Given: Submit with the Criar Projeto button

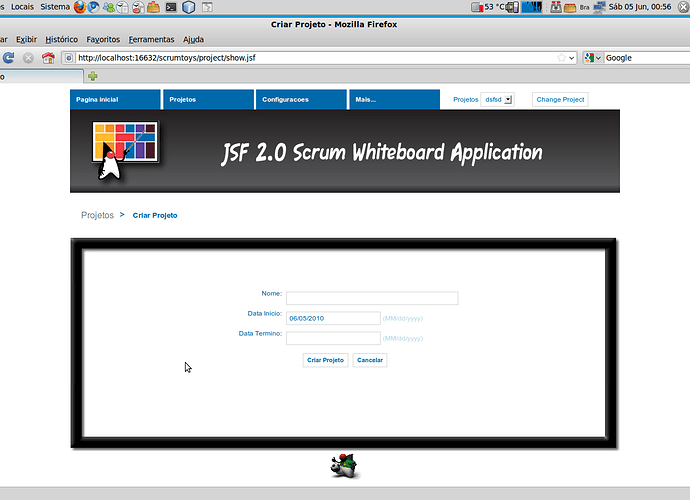Looking at the screenshot, I should point(325,360).
